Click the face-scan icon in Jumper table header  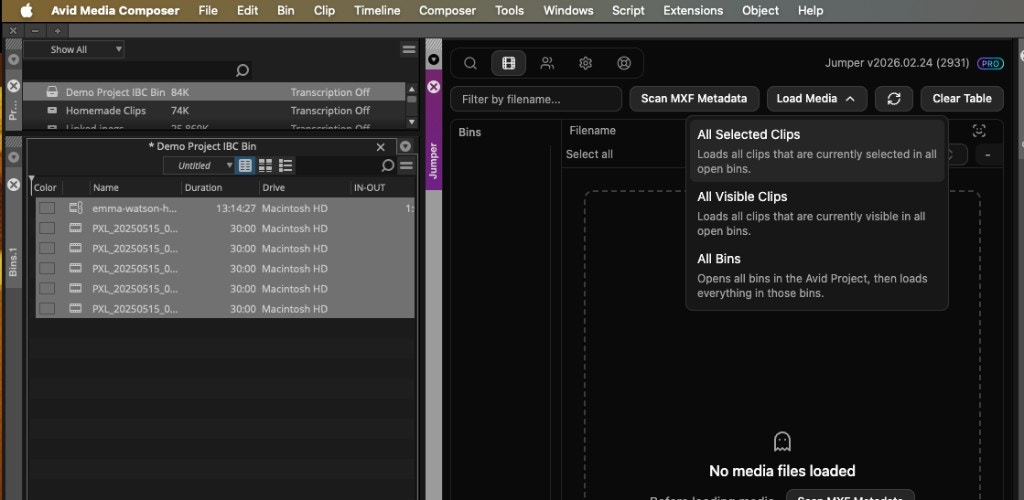tap(978, 131)
